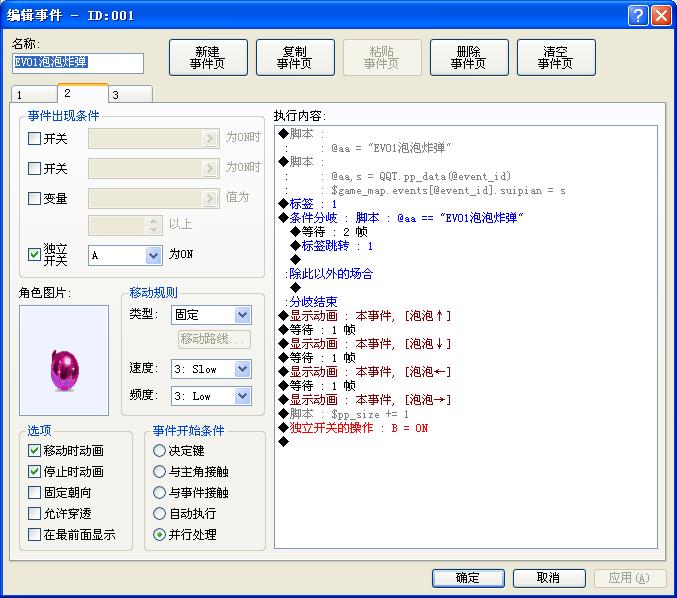Enable the 在最前面显示 option
The width and height of the screenshot is (677, 598).
tap(34, 535)
